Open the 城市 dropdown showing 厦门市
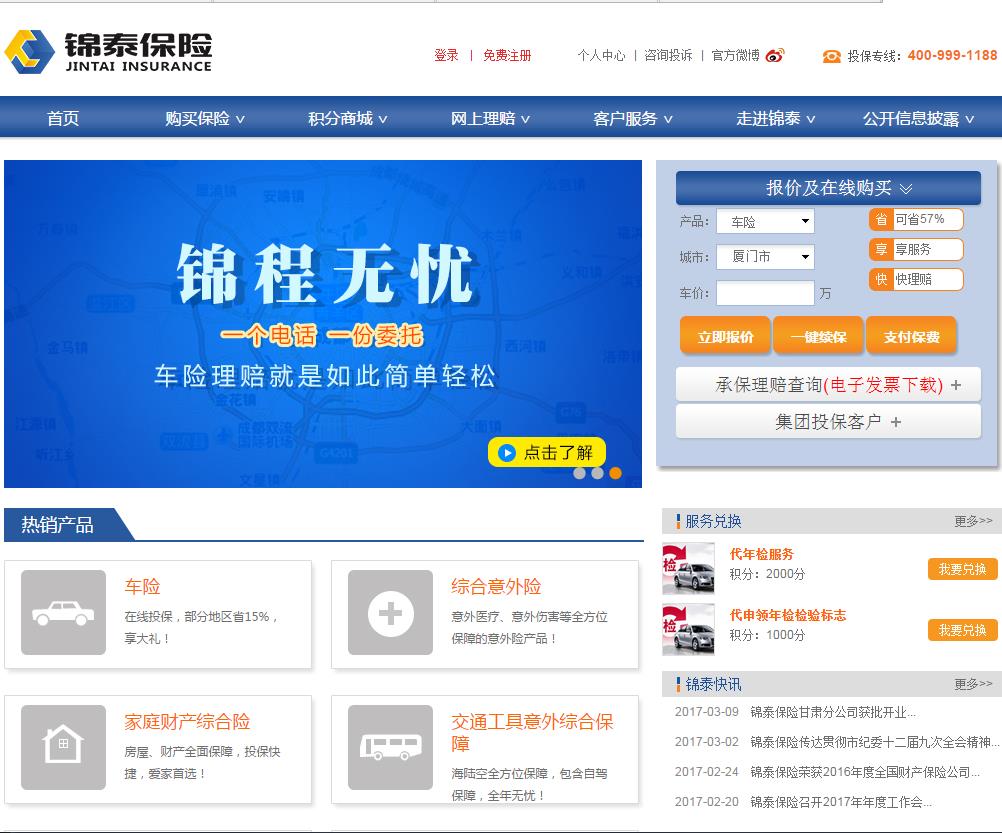The height and width of the screenshot is (833, 1002). [766, 257]
